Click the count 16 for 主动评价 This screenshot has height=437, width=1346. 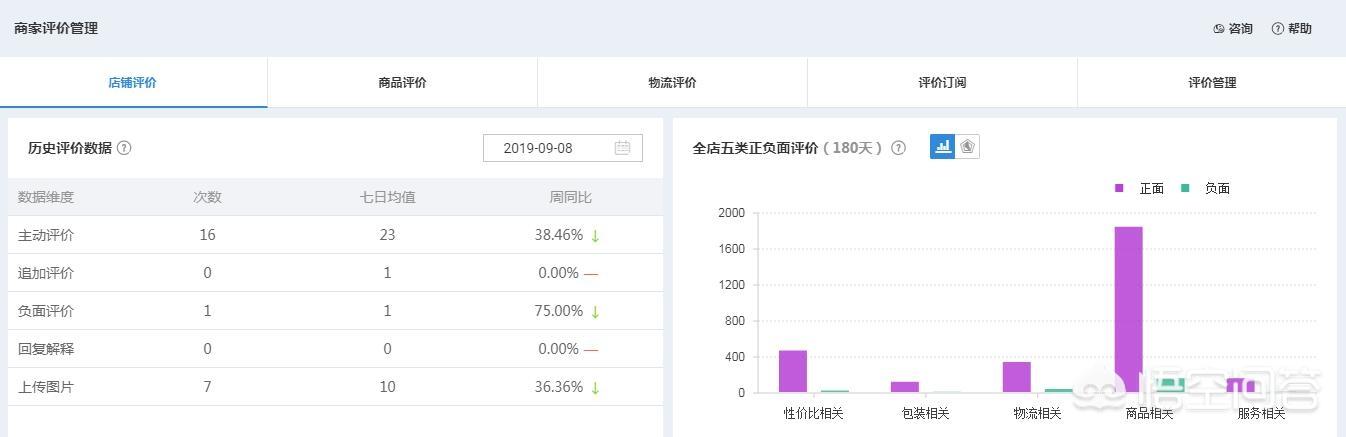click(207, 235)
